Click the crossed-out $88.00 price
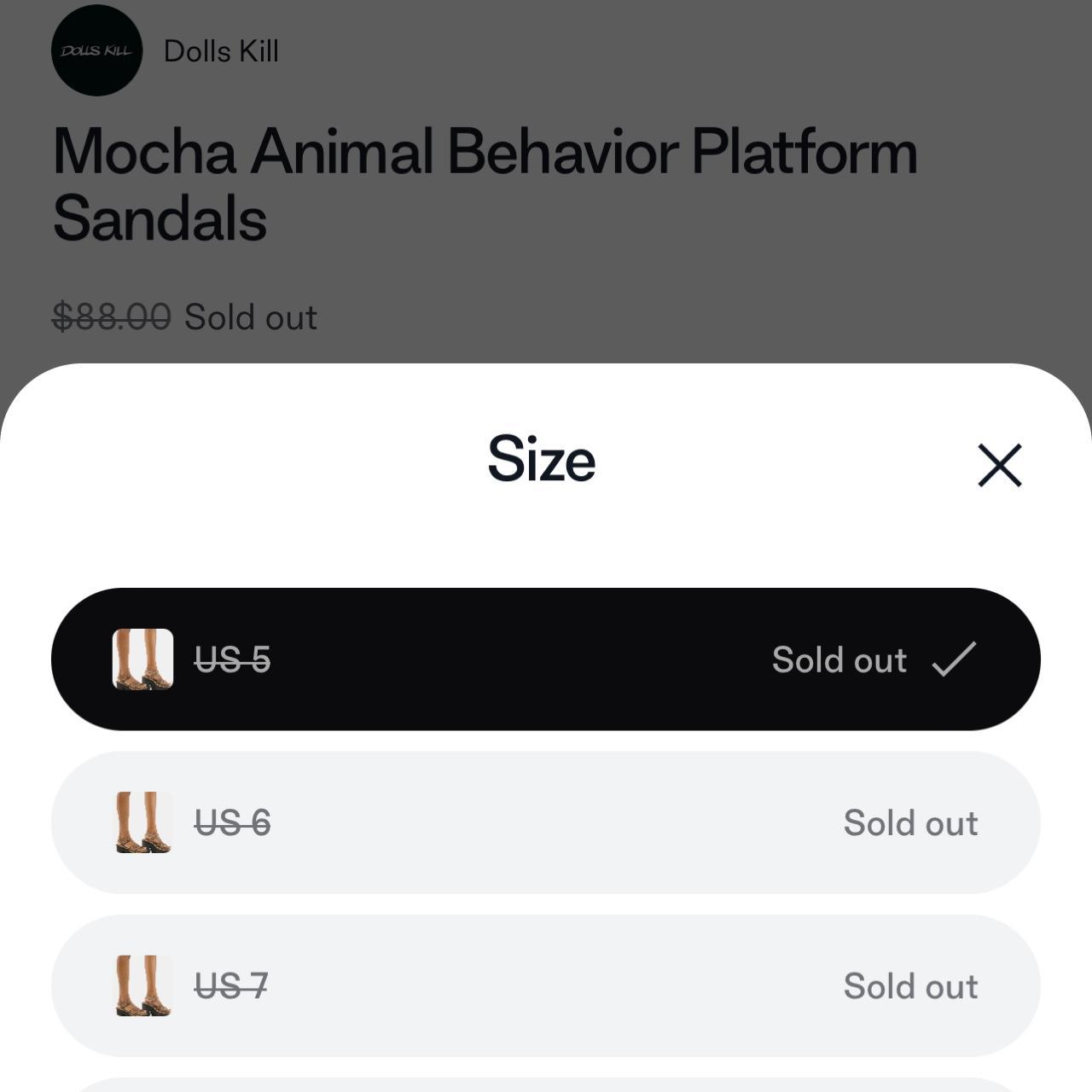This screenshot has height=1092, width=1092. 111,317
